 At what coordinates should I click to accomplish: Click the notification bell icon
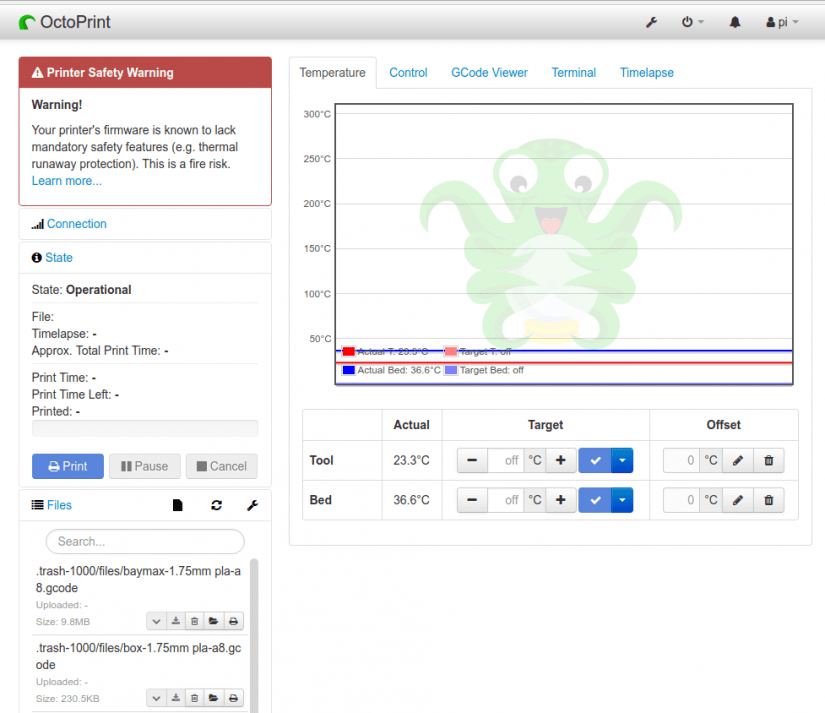pos(735,22)
